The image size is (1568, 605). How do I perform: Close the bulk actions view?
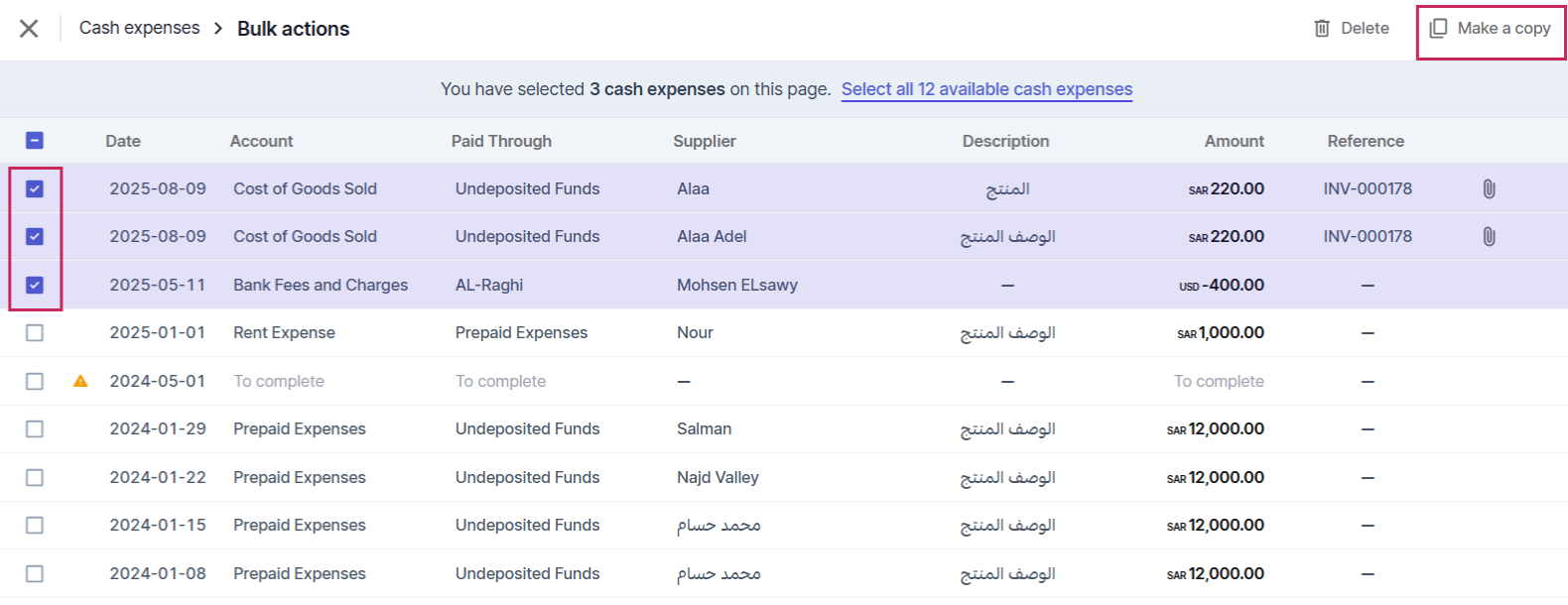point(29,29)
